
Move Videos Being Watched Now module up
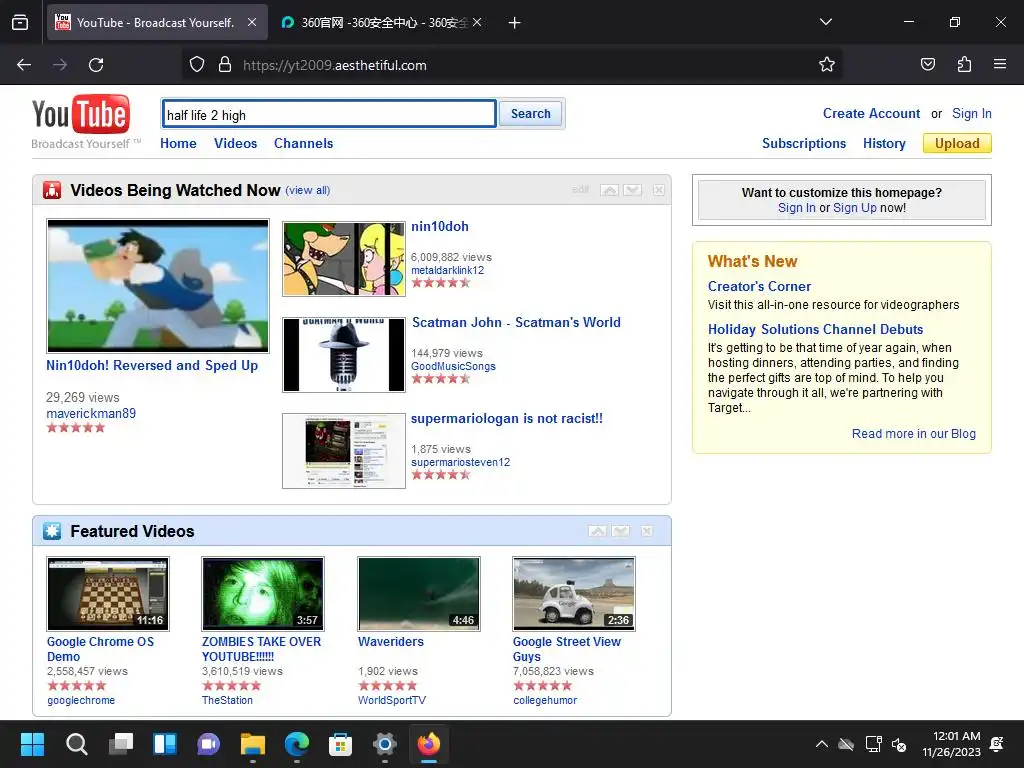[x=609, y=190]
